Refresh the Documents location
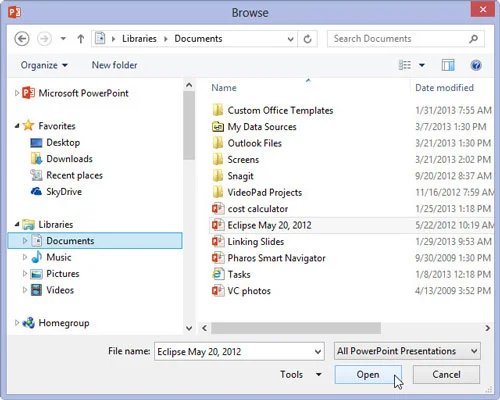This screenshot has width=500, height=400. coord(307,39)
